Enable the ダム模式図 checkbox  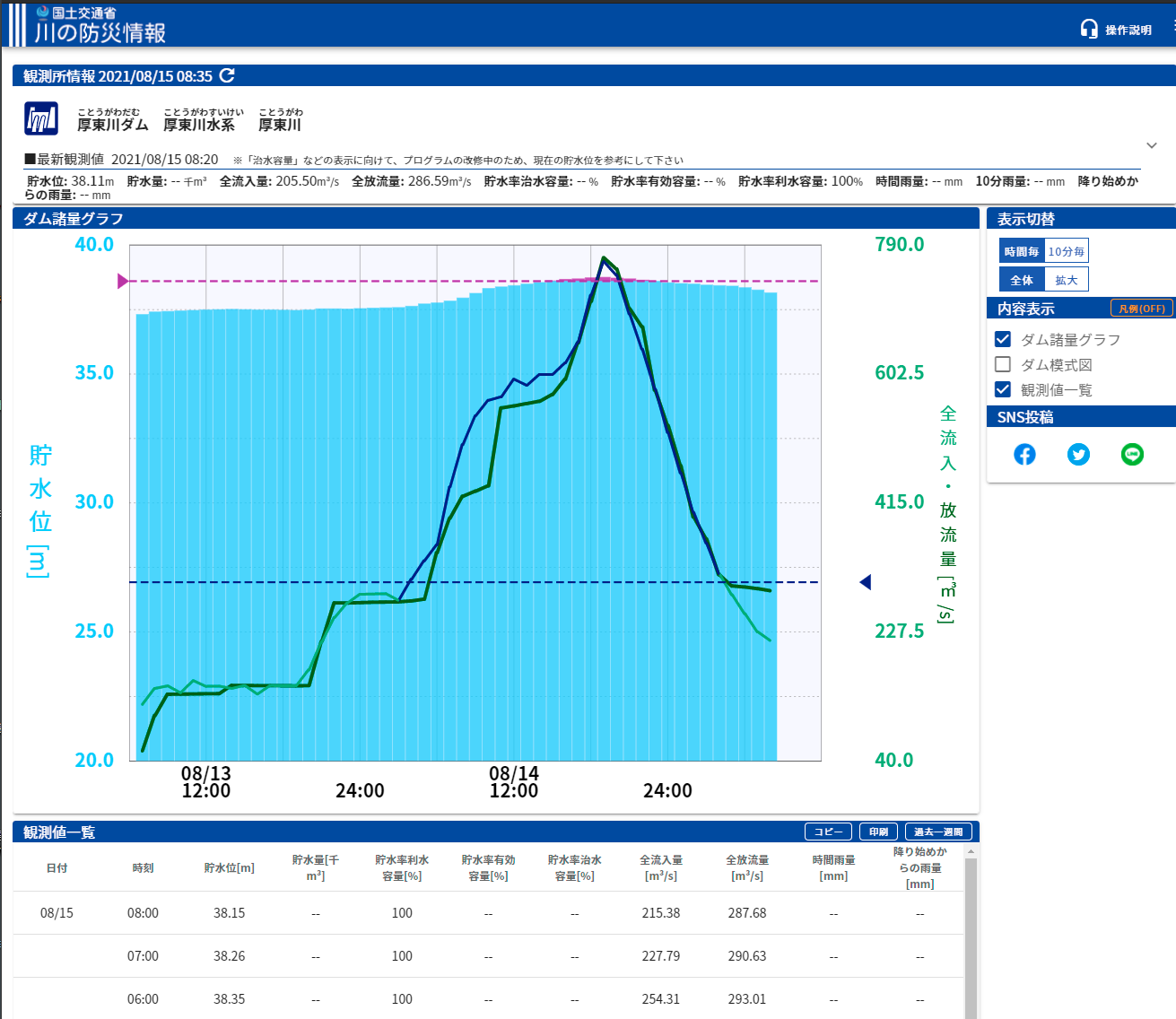click(x=1003, y=364)
